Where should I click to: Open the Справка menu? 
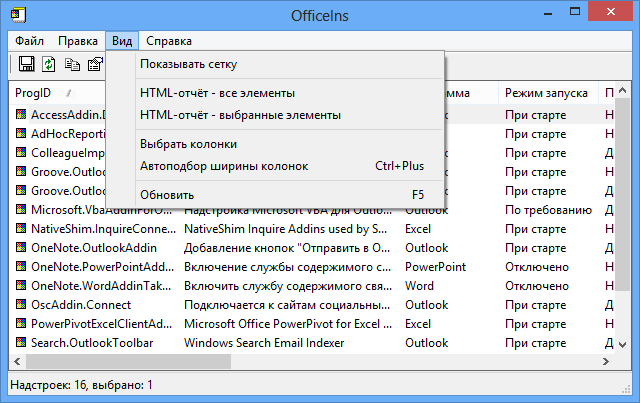click(169, 41)
